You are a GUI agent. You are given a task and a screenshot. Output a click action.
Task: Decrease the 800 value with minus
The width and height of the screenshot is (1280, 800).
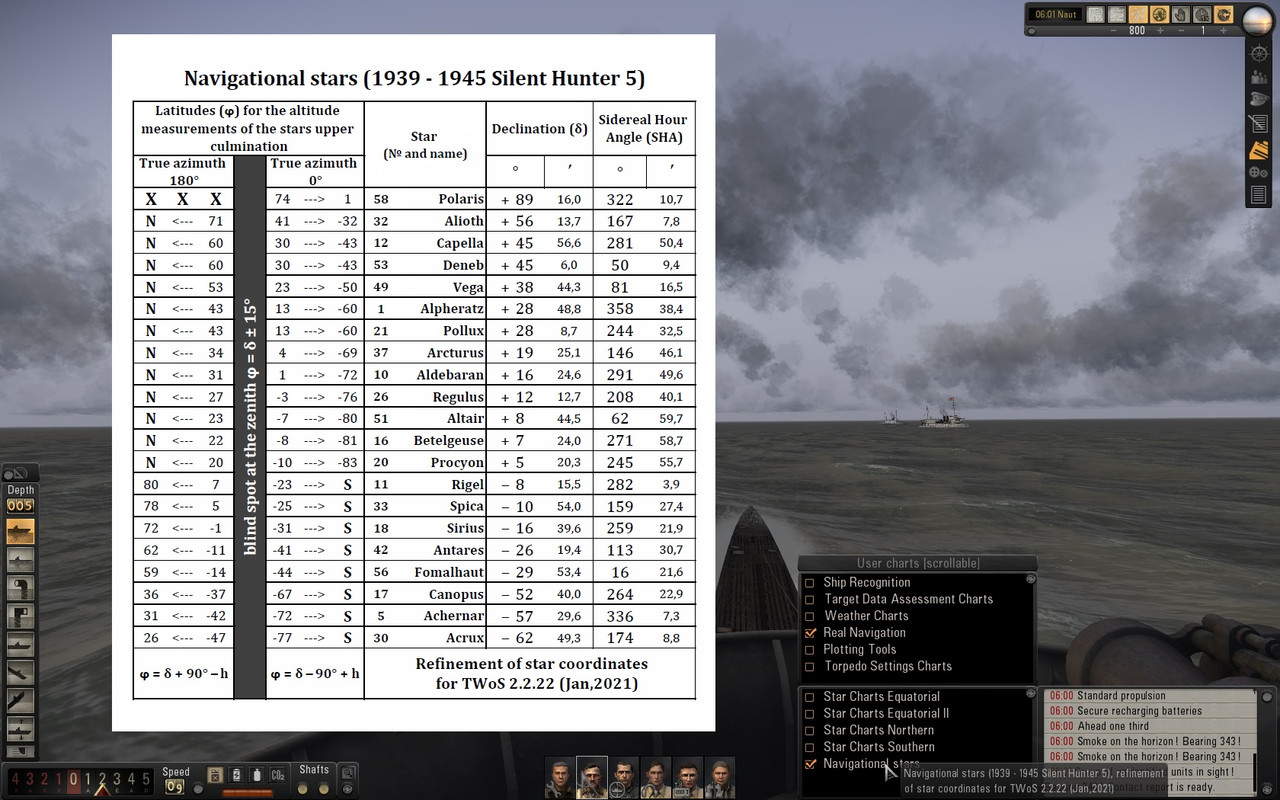(1113, 31)
